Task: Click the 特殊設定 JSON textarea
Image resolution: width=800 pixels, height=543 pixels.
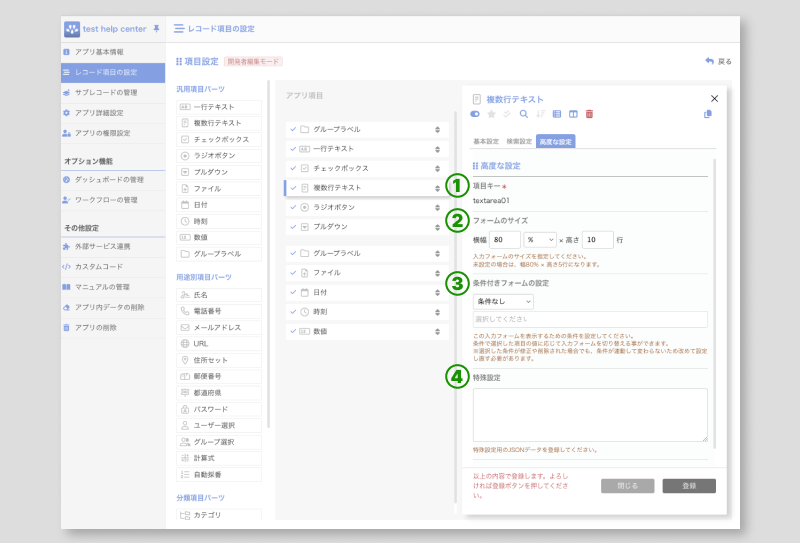Action: pyautogui.click(x=590, y=415)
